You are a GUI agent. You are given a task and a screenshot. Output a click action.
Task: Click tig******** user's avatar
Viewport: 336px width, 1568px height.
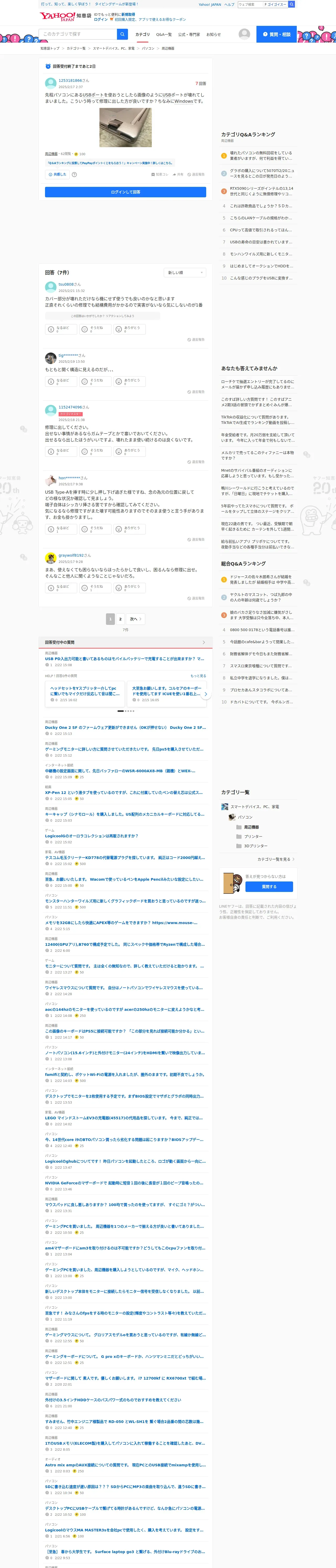[51, 359]
